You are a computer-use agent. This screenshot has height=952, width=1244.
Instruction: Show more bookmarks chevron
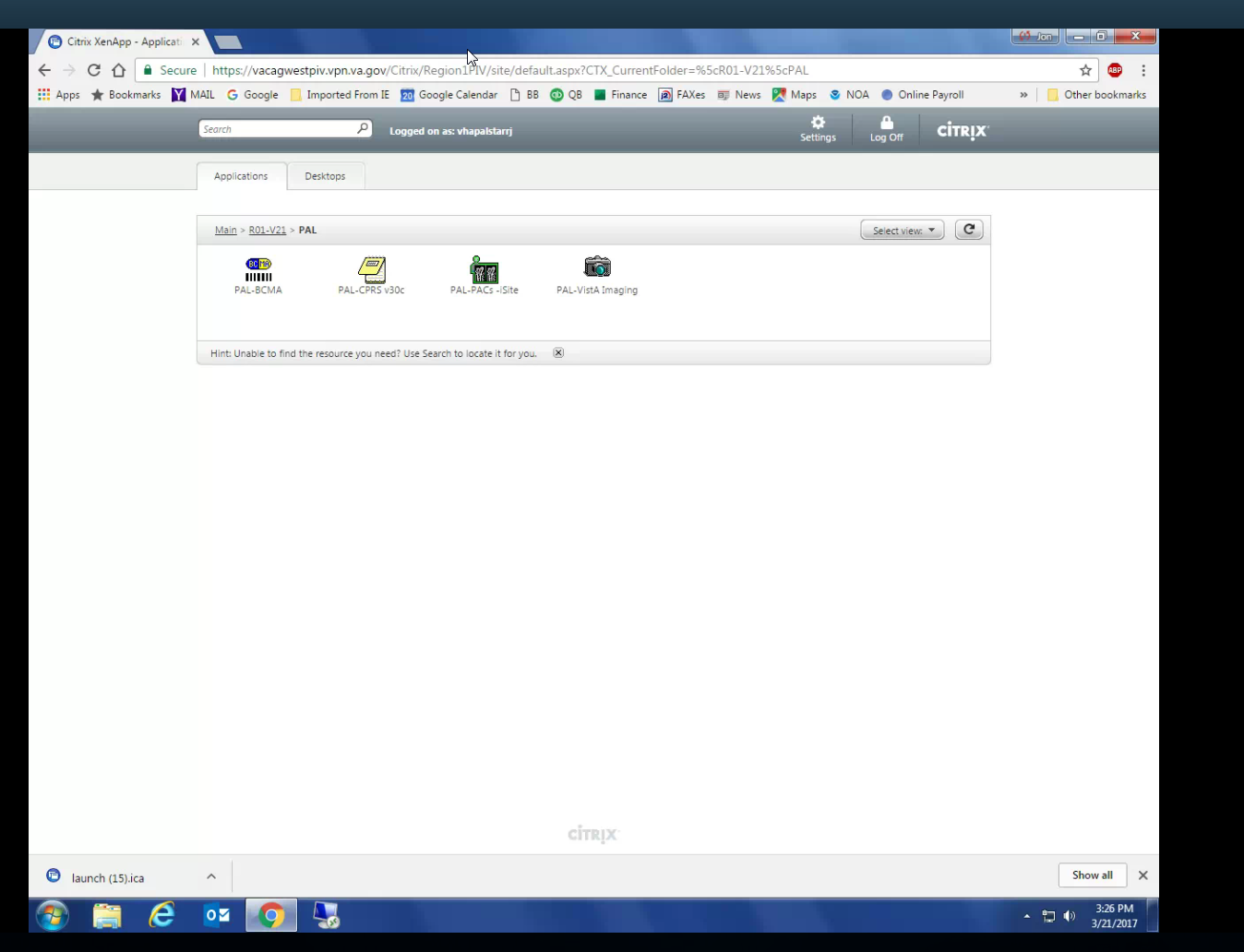[x=1023, y=95]
